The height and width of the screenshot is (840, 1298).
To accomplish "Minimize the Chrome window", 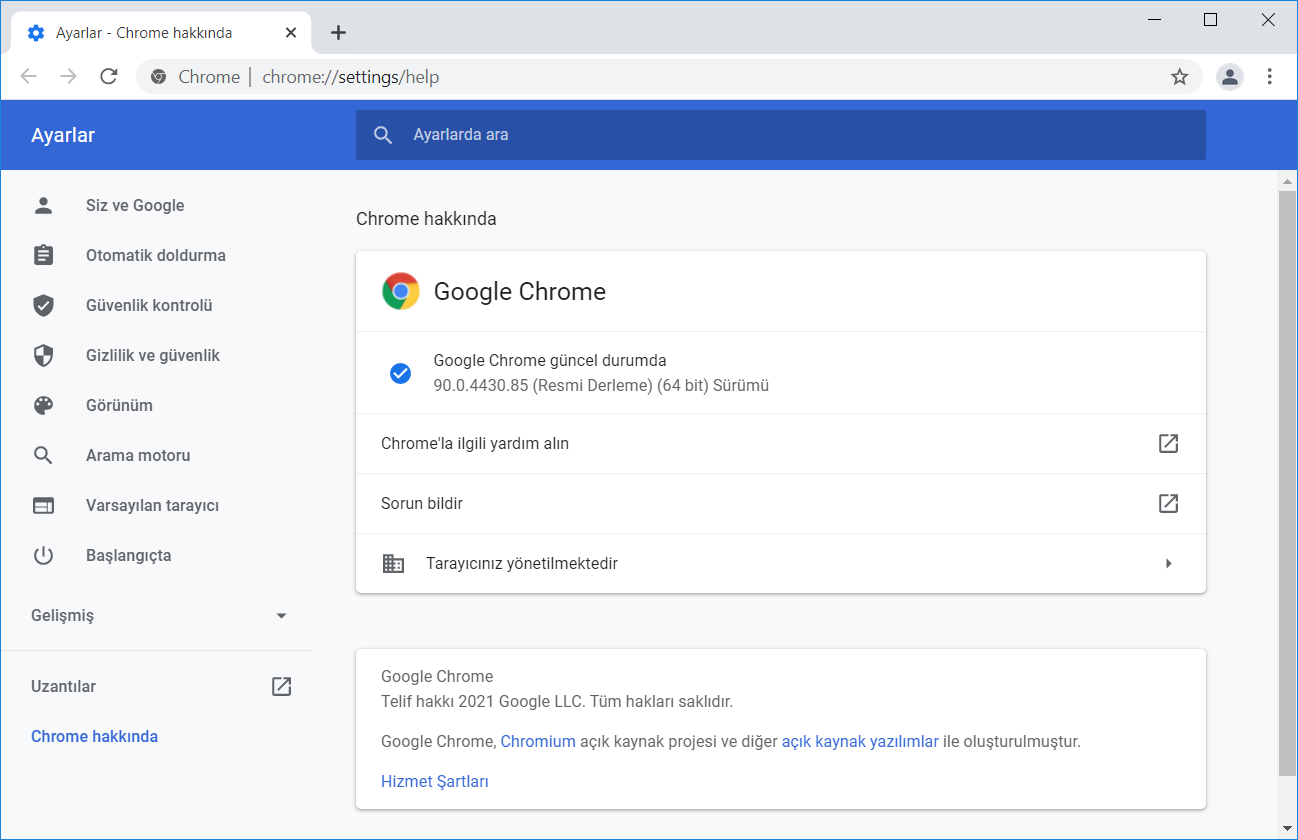I will pyautogui.click(x=1155, y=19).
